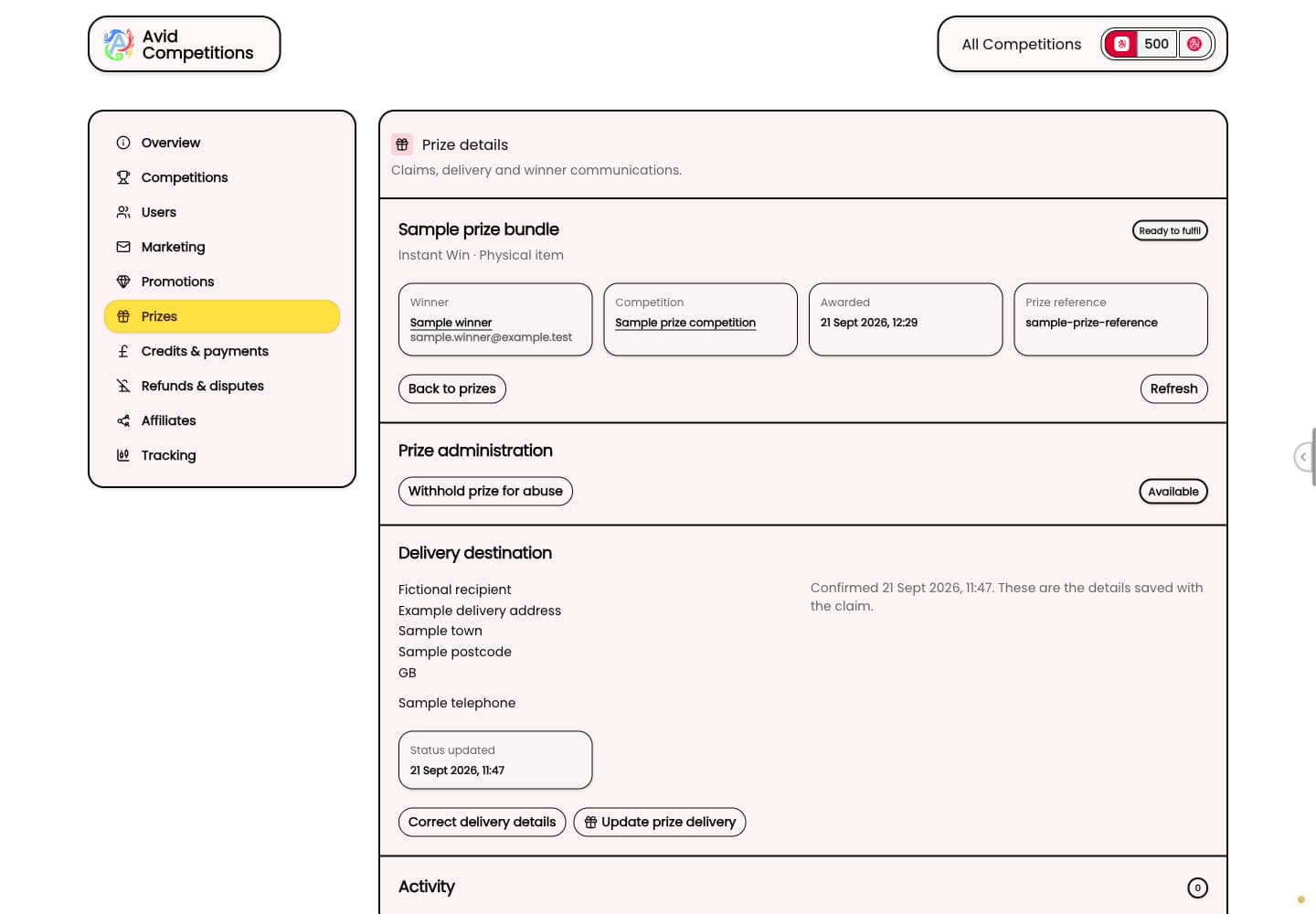This screenshot has height=914, width=1316.
Task: Open the Sample winner link
Action: 451,323
